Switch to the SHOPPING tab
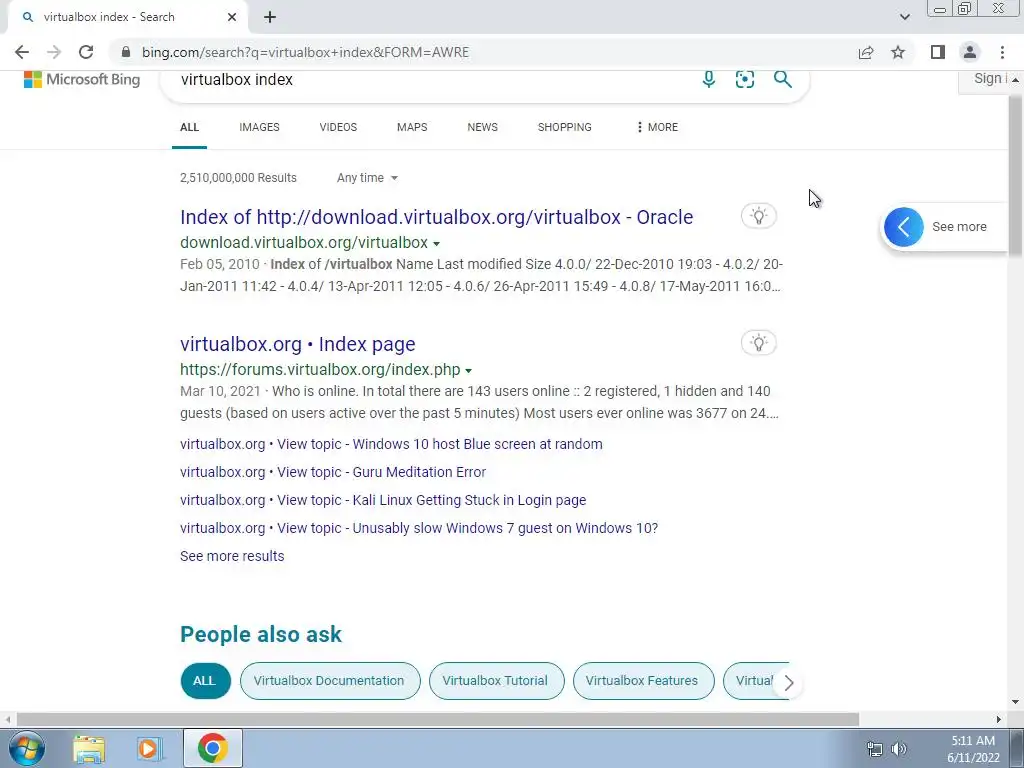 [x=565, y=127]
